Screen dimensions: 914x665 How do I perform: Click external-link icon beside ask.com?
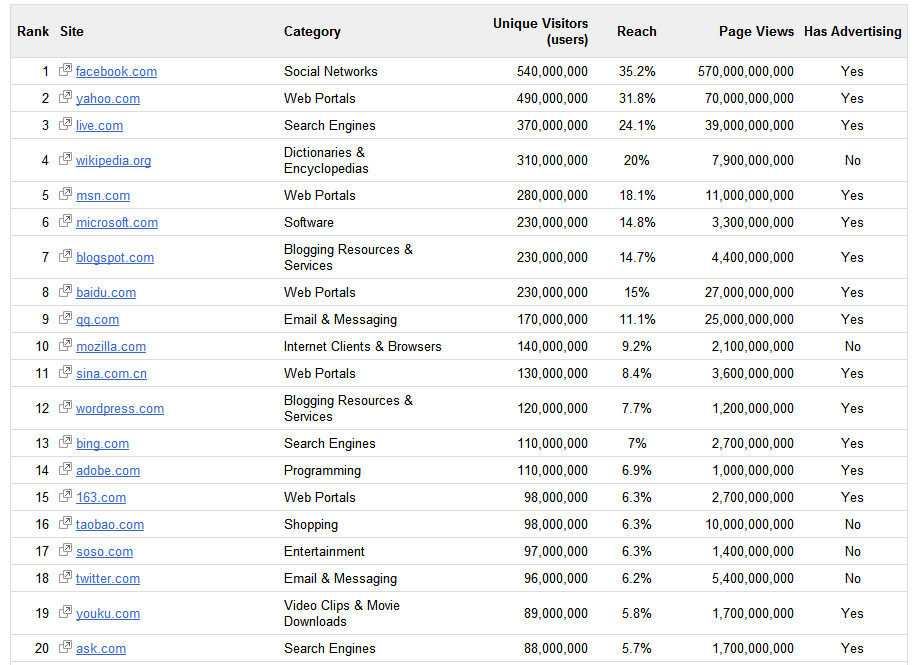pos(65,647)
